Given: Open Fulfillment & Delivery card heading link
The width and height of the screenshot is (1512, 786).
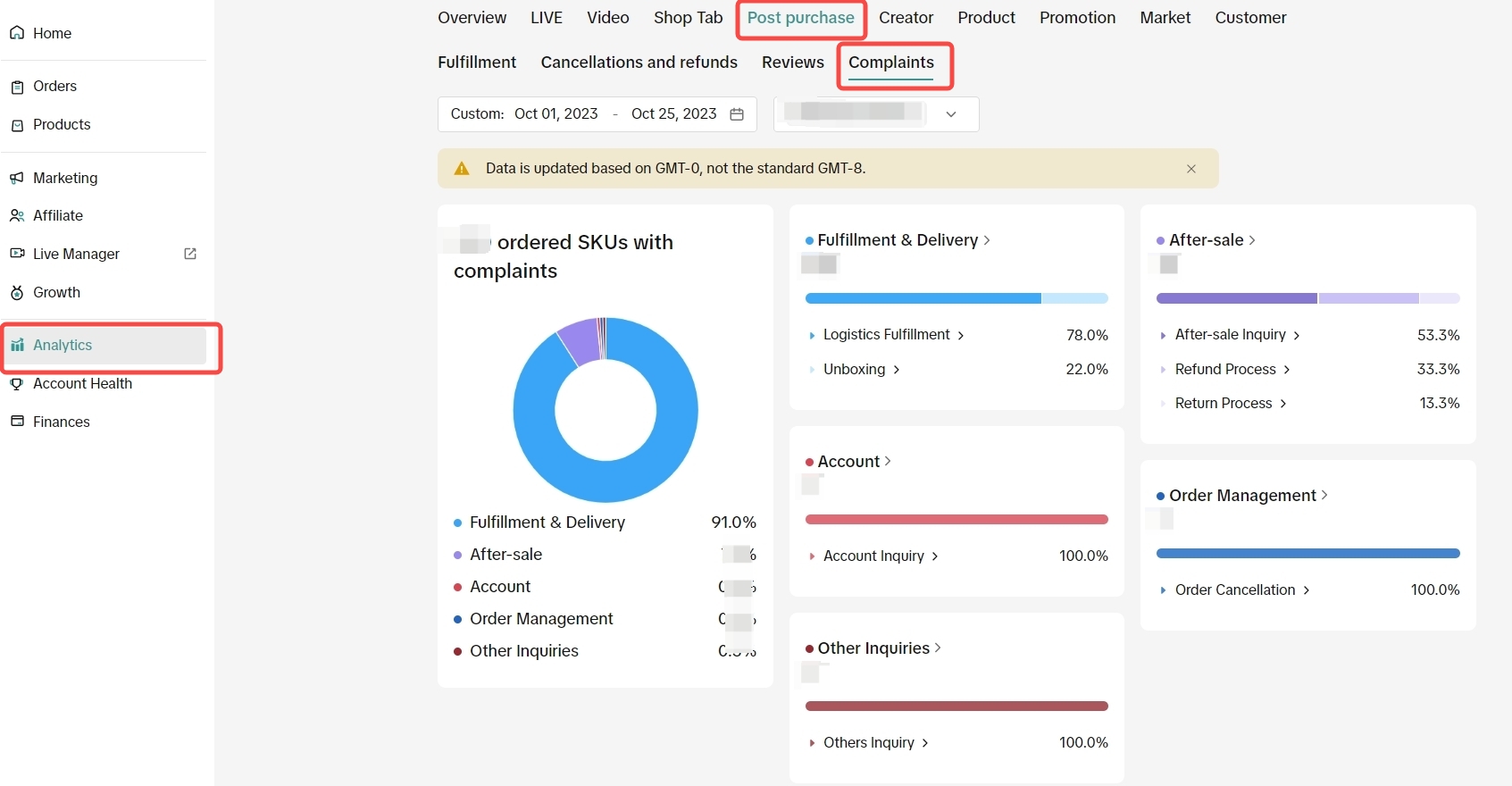Looking at the screenshot, I should point(903,240).
